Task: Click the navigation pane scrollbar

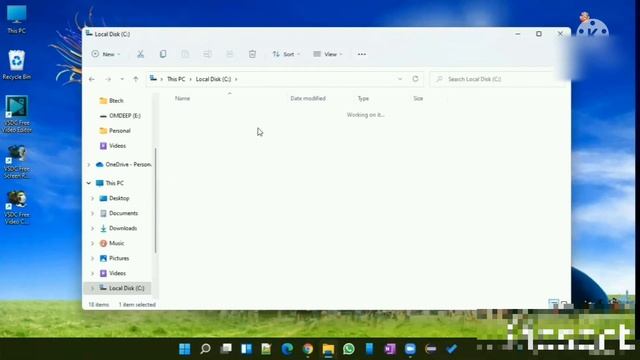Action: (x=156, y=200)
